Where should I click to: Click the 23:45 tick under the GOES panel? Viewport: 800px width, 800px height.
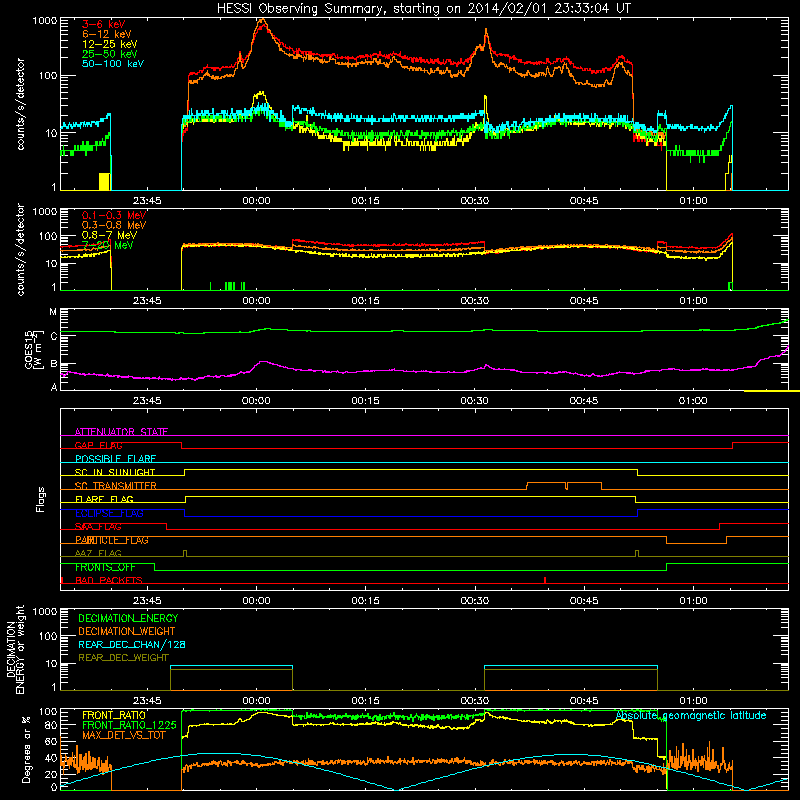tap(147, 401)
